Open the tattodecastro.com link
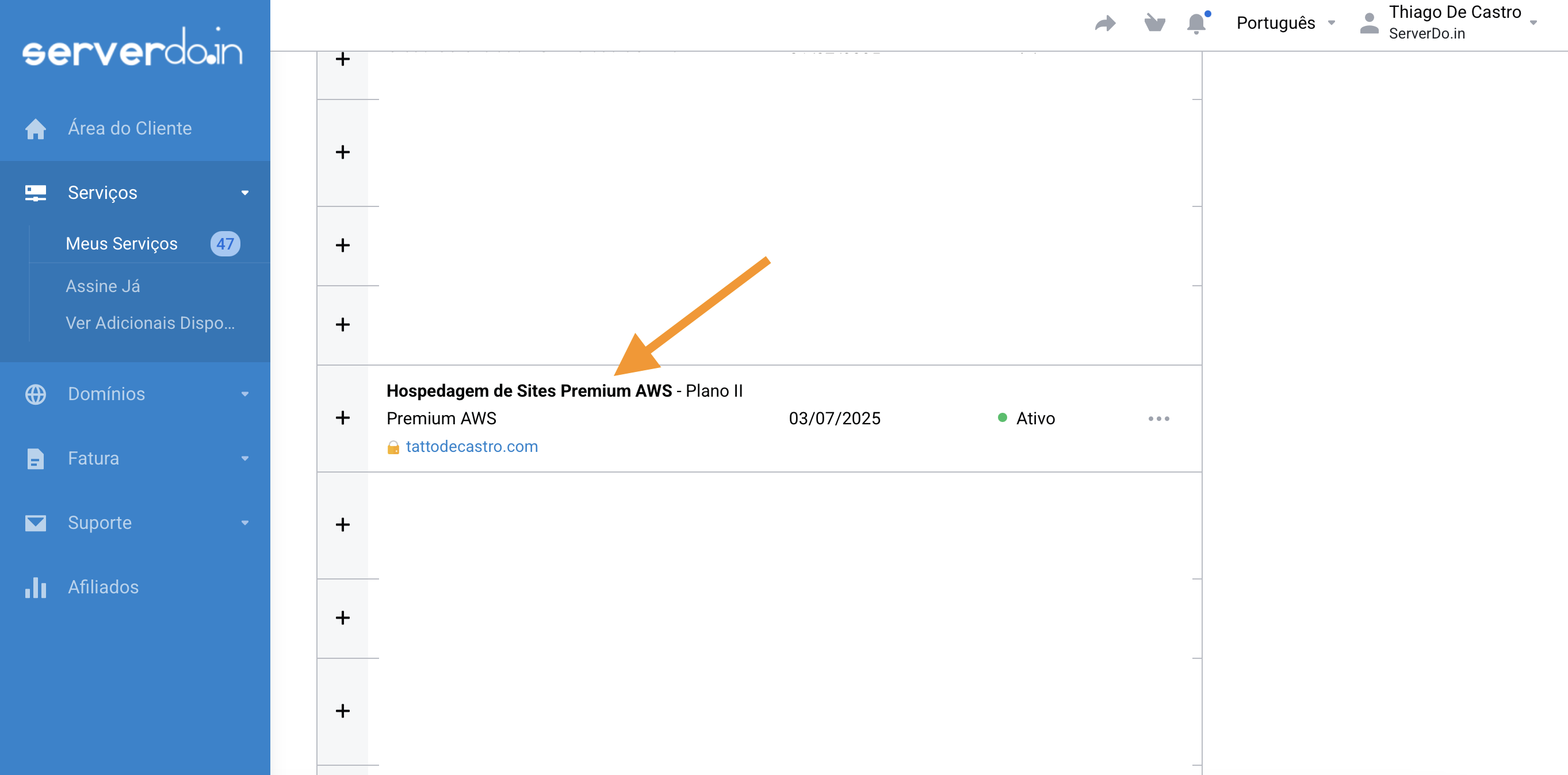The height and width of the screenshot is (775, 1568). pyautogui.click(x=471, y=447)
